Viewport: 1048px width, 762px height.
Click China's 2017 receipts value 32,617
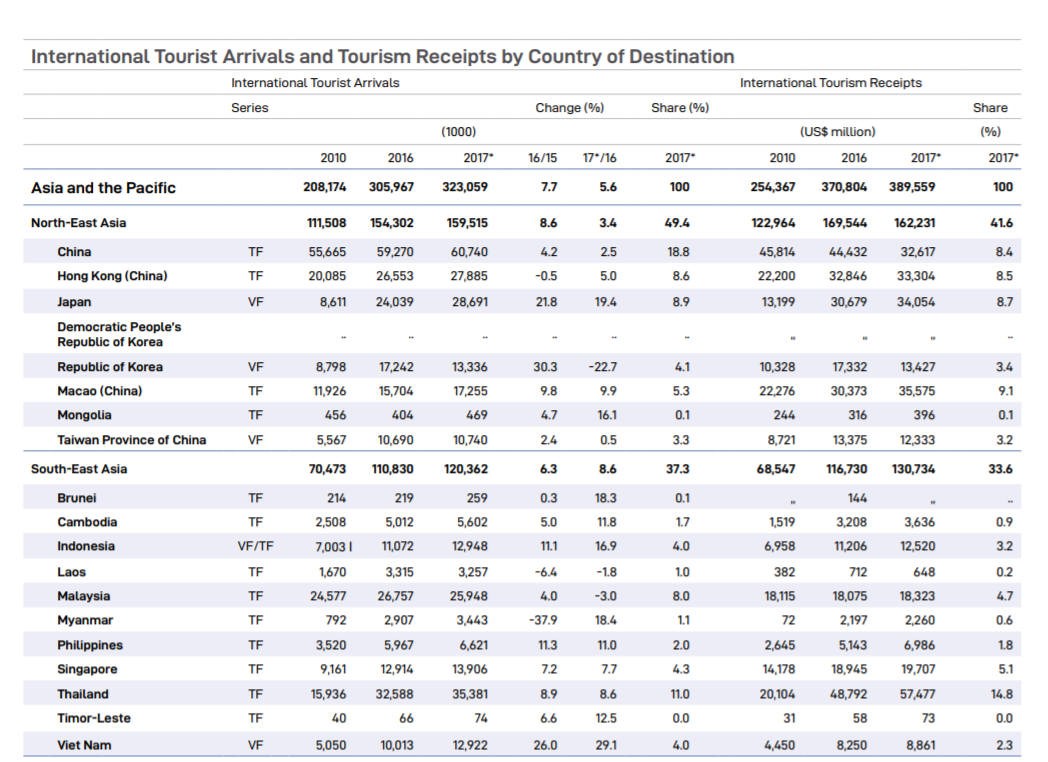tap(916, 252)
